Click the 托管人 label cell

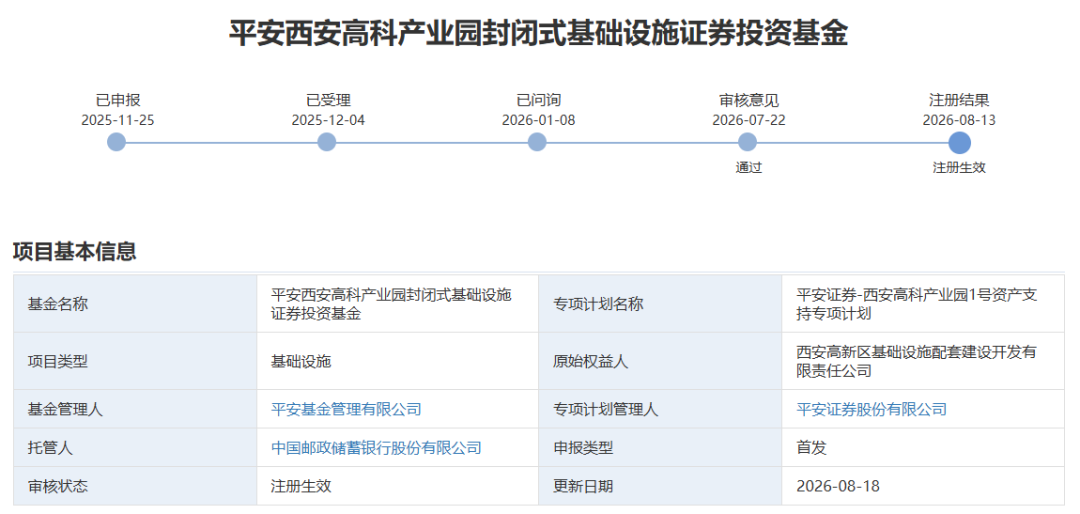[135, 448]
